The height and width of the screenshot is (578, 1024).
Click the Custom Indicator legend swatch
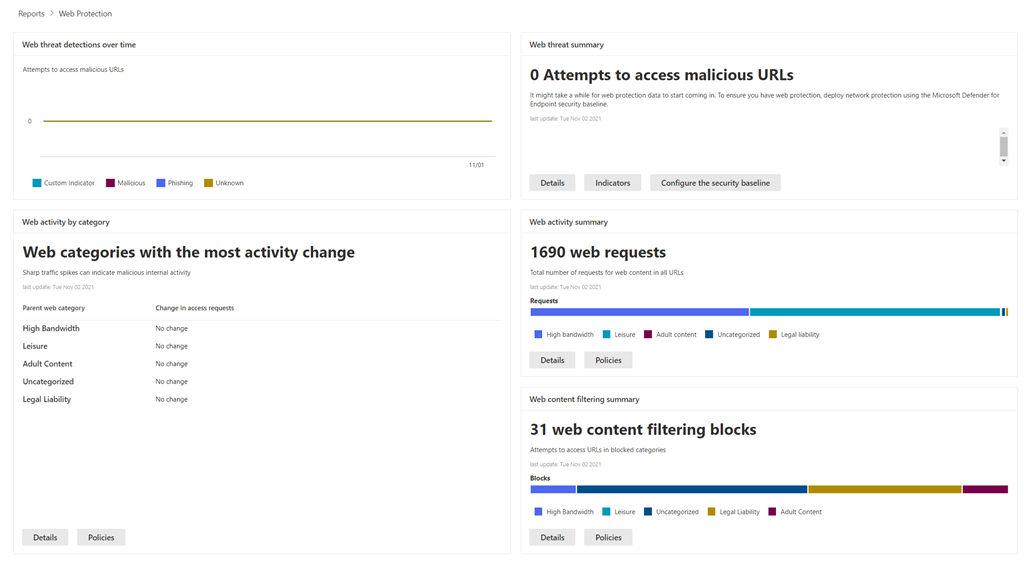pos(37,183)
